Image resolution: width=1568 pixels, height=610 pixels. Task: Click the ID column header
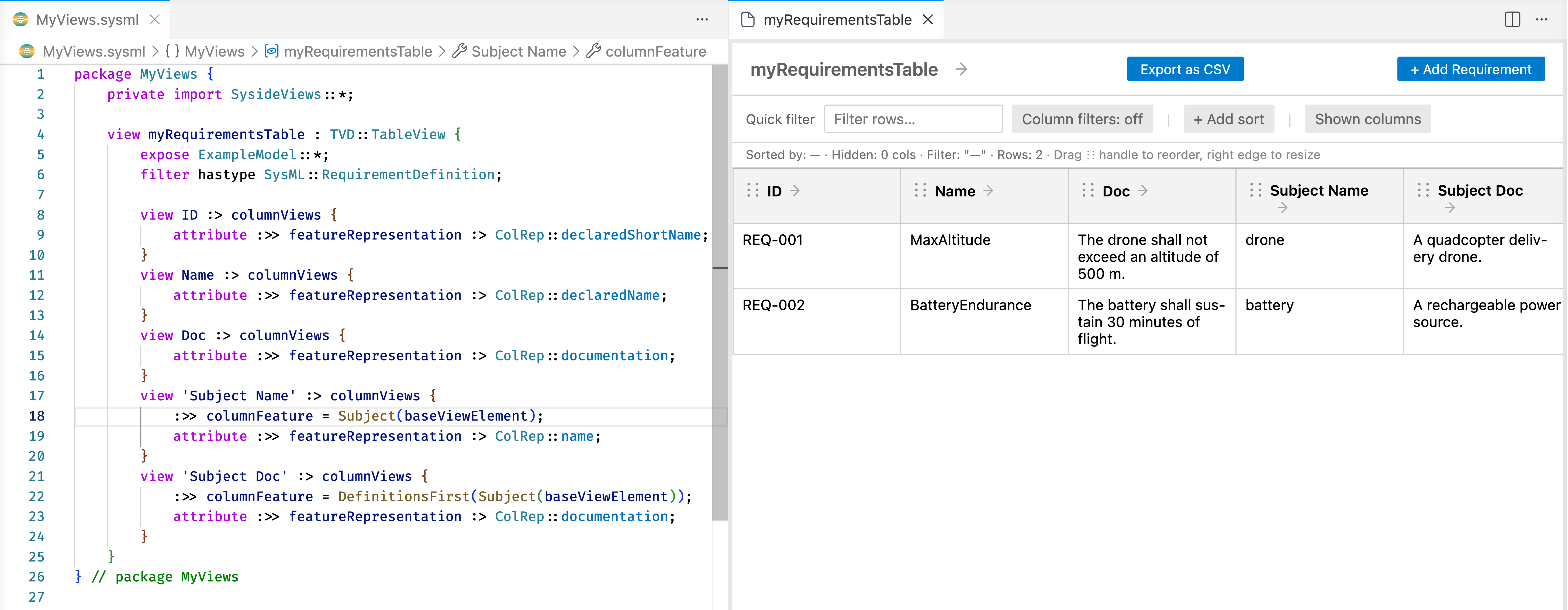(816, 196)
